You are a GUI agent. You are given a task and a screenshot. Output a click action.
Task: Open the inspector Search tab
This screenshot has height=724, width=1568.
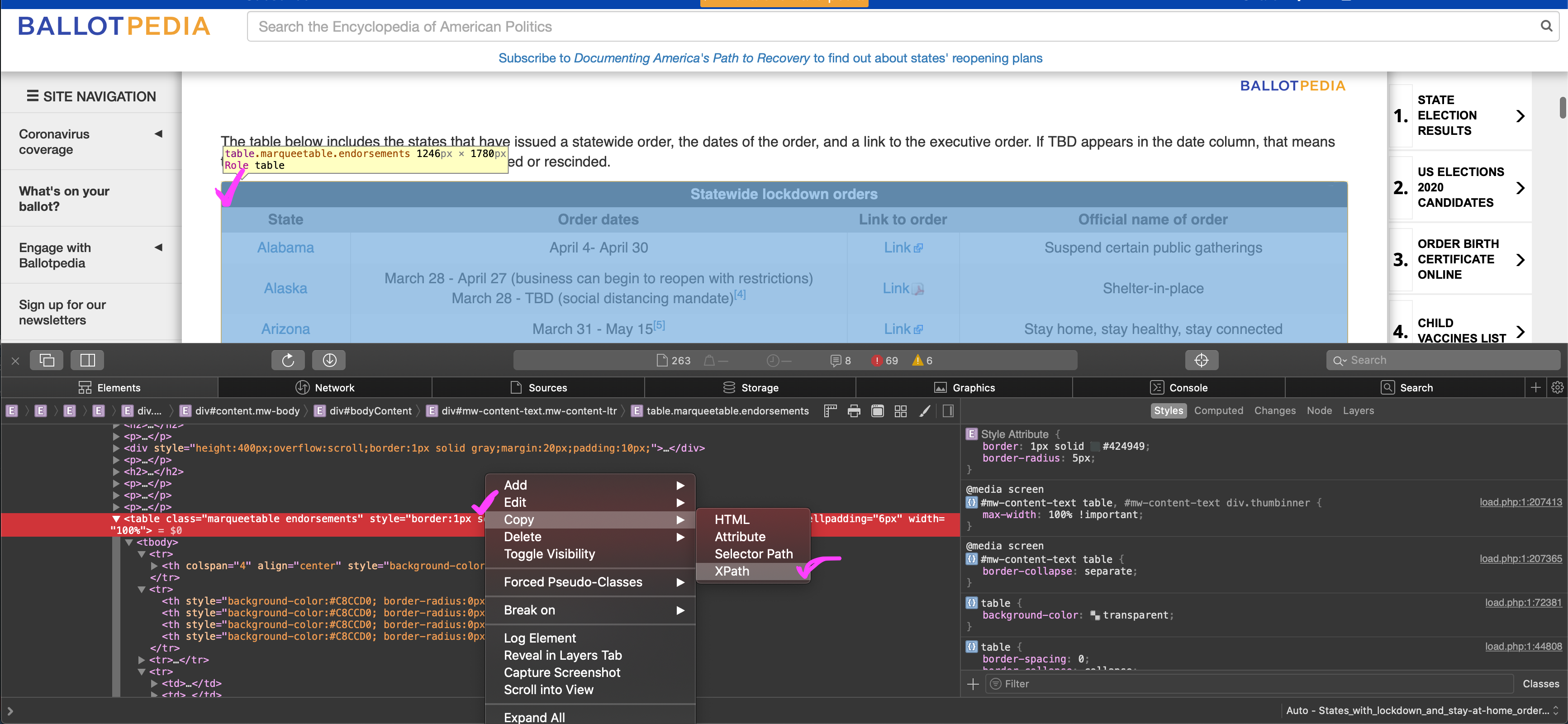point(1406,388)
